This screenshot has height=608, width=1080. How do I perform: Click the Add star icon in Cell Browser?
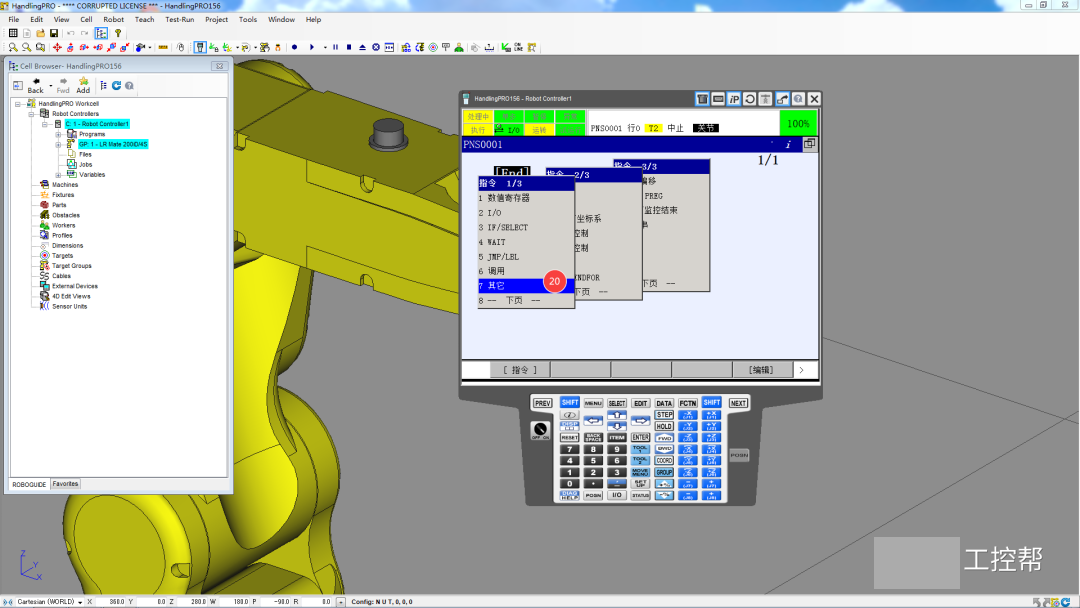click(x=83, y=85)
